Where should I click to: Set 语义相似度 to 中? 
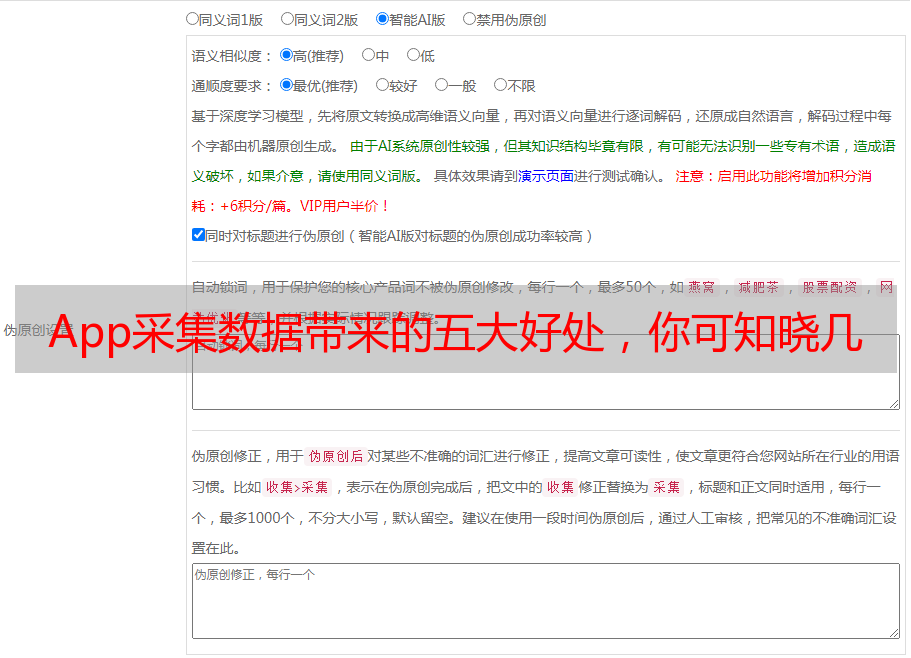(368, 55)
